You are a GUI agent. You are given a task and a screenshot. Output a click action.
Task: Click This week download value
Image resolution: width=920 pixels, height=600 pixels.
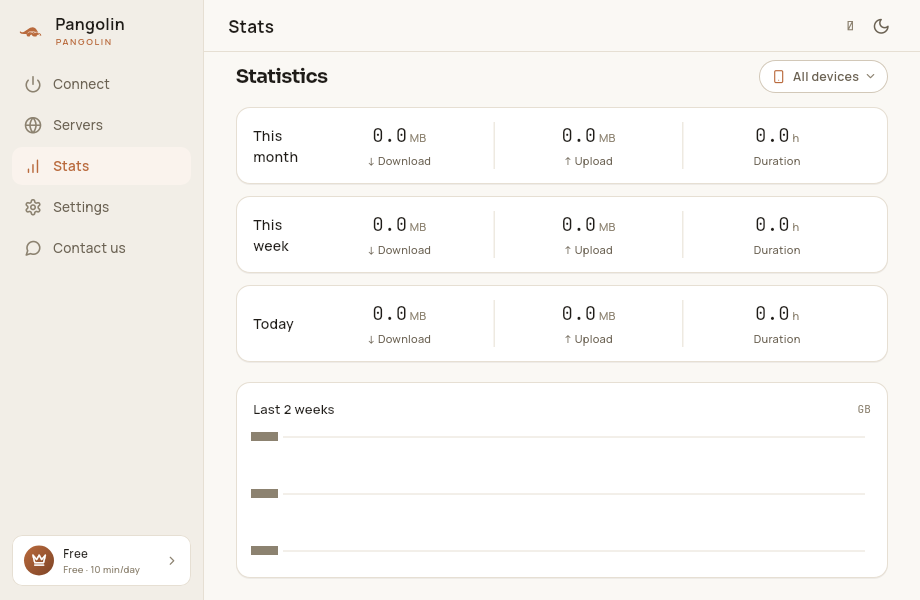tap(399, 225)
